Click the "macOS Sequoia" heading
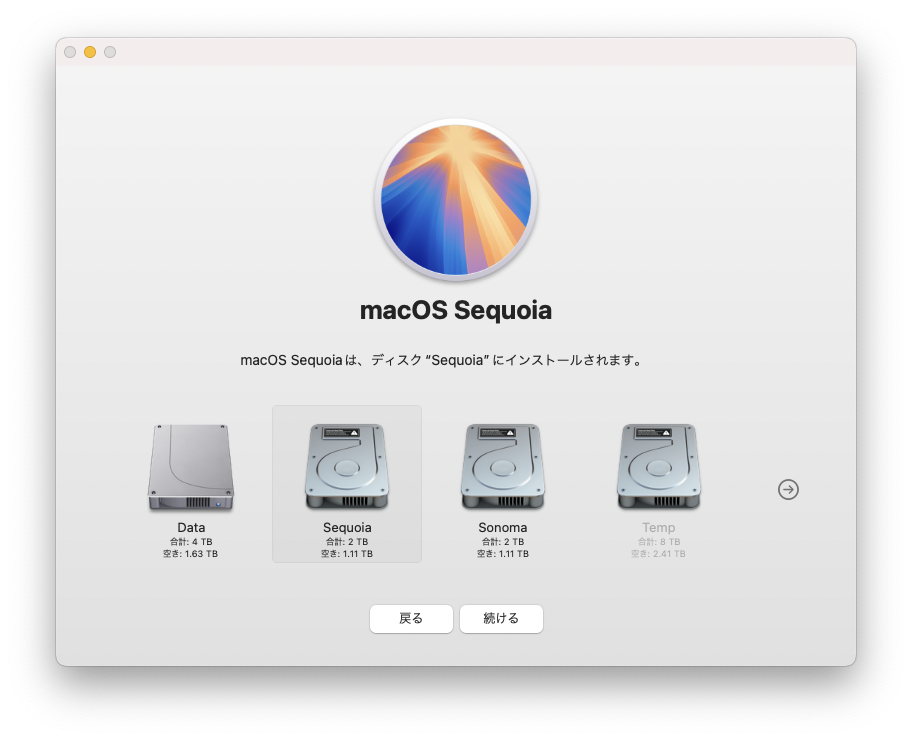912x740 pixels. tap(456, 310)
